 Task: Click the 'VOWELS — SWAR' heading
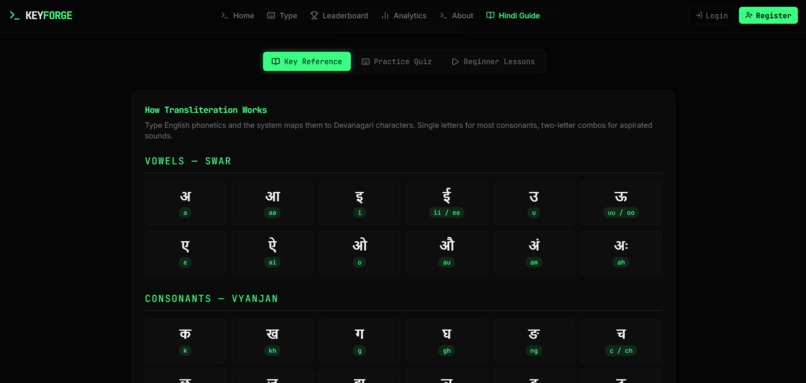(188, 161)
